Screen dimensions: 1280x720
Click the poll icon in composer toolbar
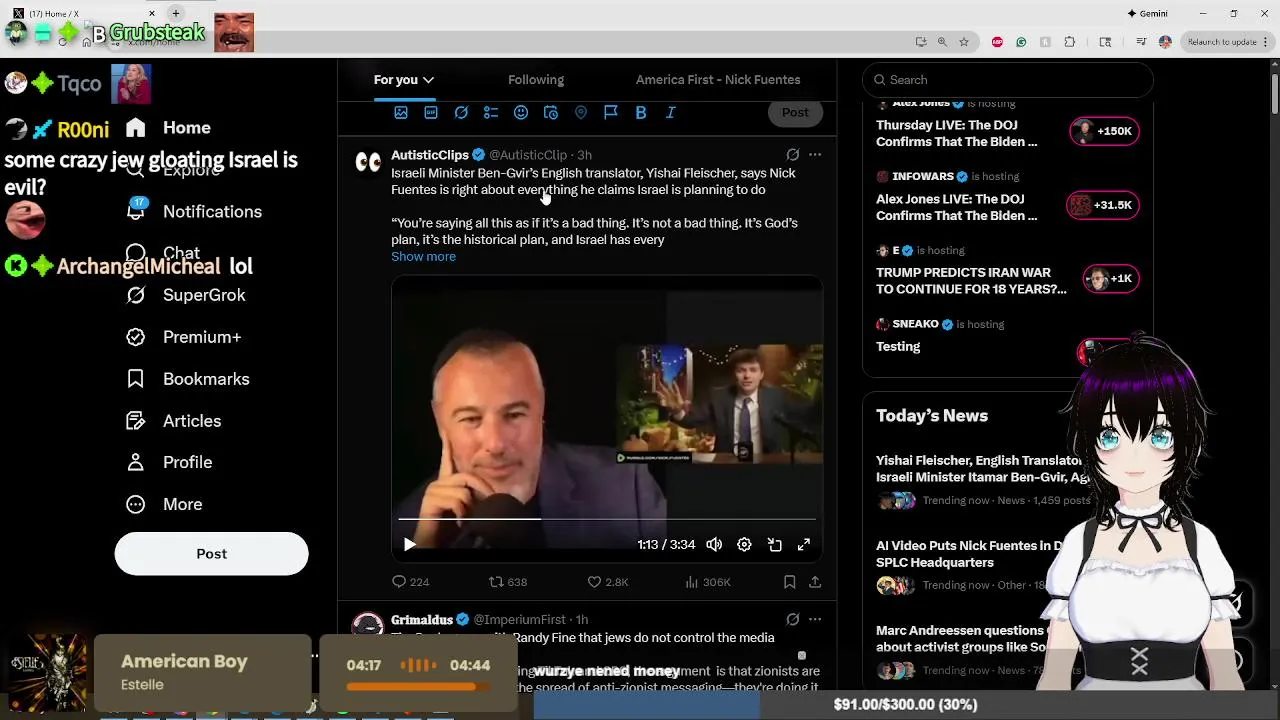491,113
